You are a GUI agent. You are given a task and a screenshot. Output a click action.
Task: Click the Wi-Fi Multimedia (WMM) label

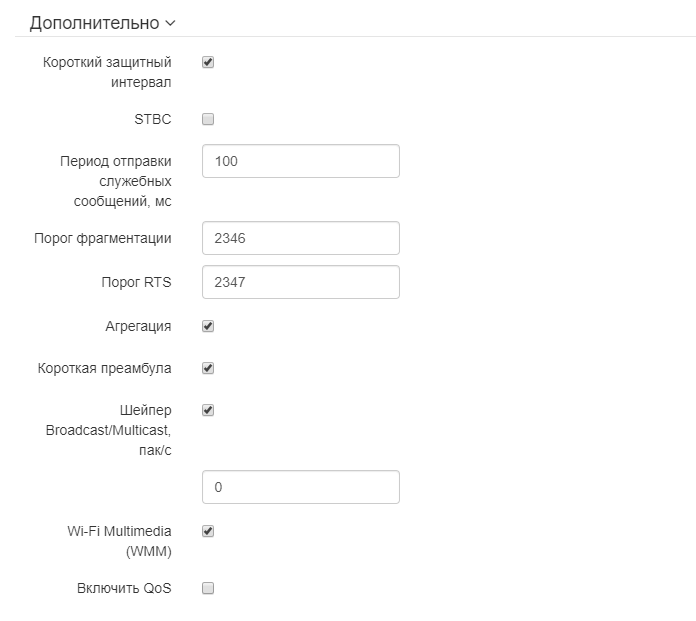[119, 541]
